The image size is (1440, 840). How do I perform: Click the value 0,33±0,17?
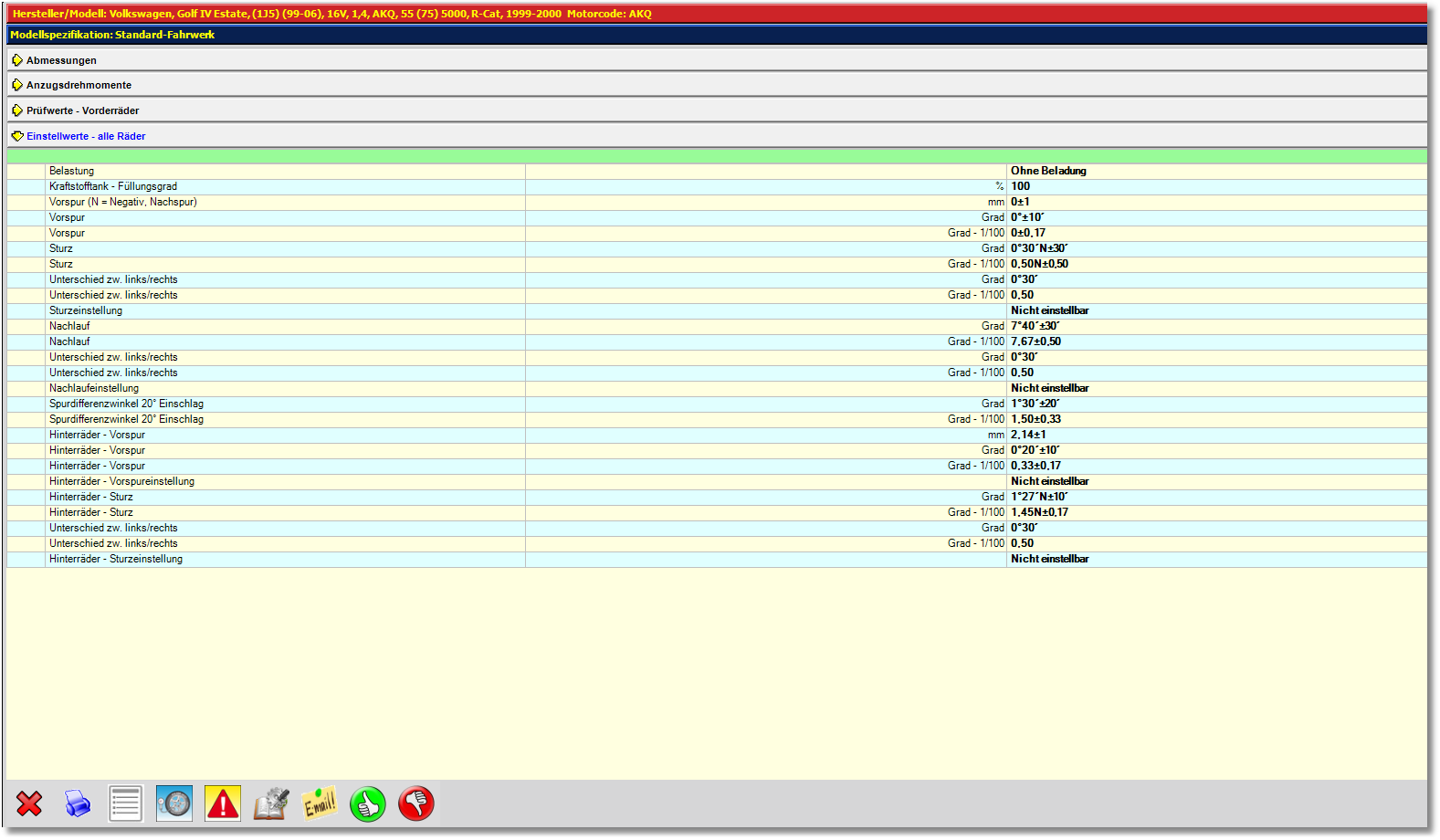[1035, 466]
